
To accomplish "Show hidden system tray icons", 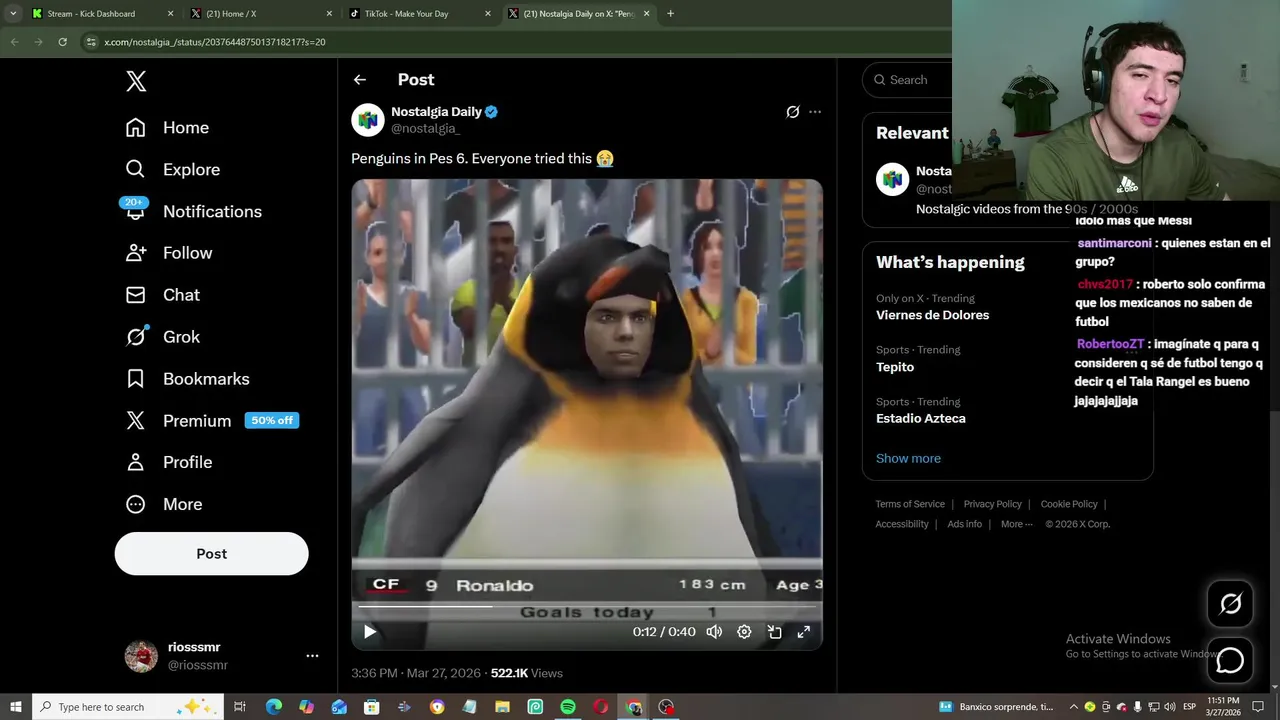I will pos(1074,707).
